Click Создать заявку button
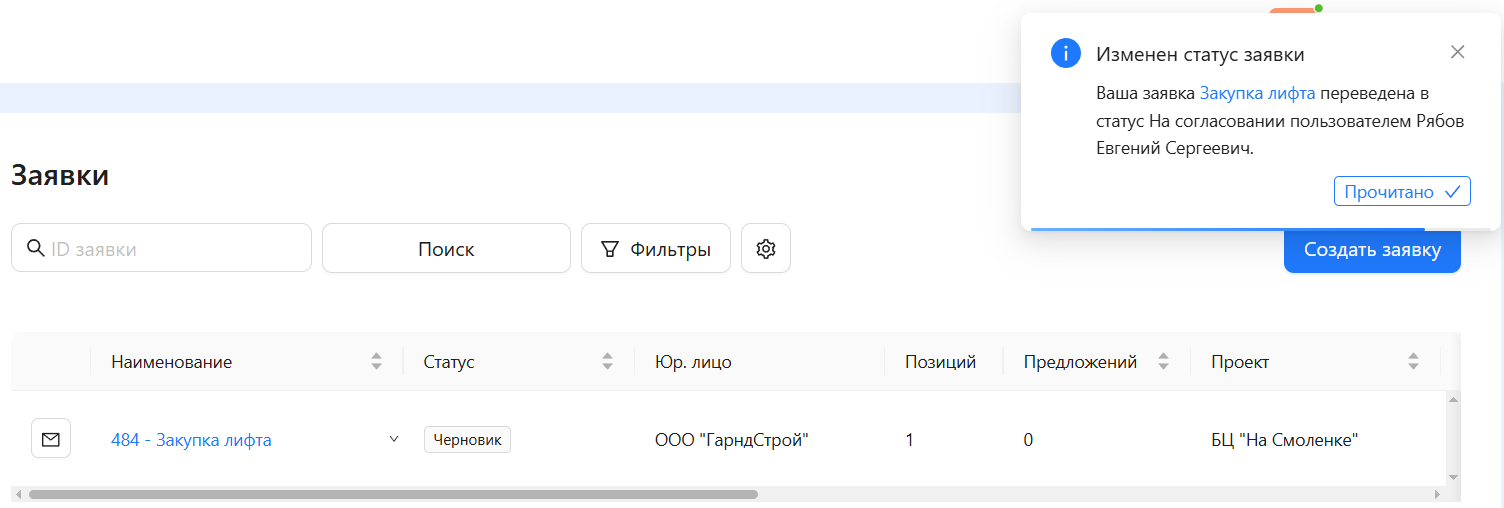Screen dimensions: 1504x508 (x=1372, y=249)
